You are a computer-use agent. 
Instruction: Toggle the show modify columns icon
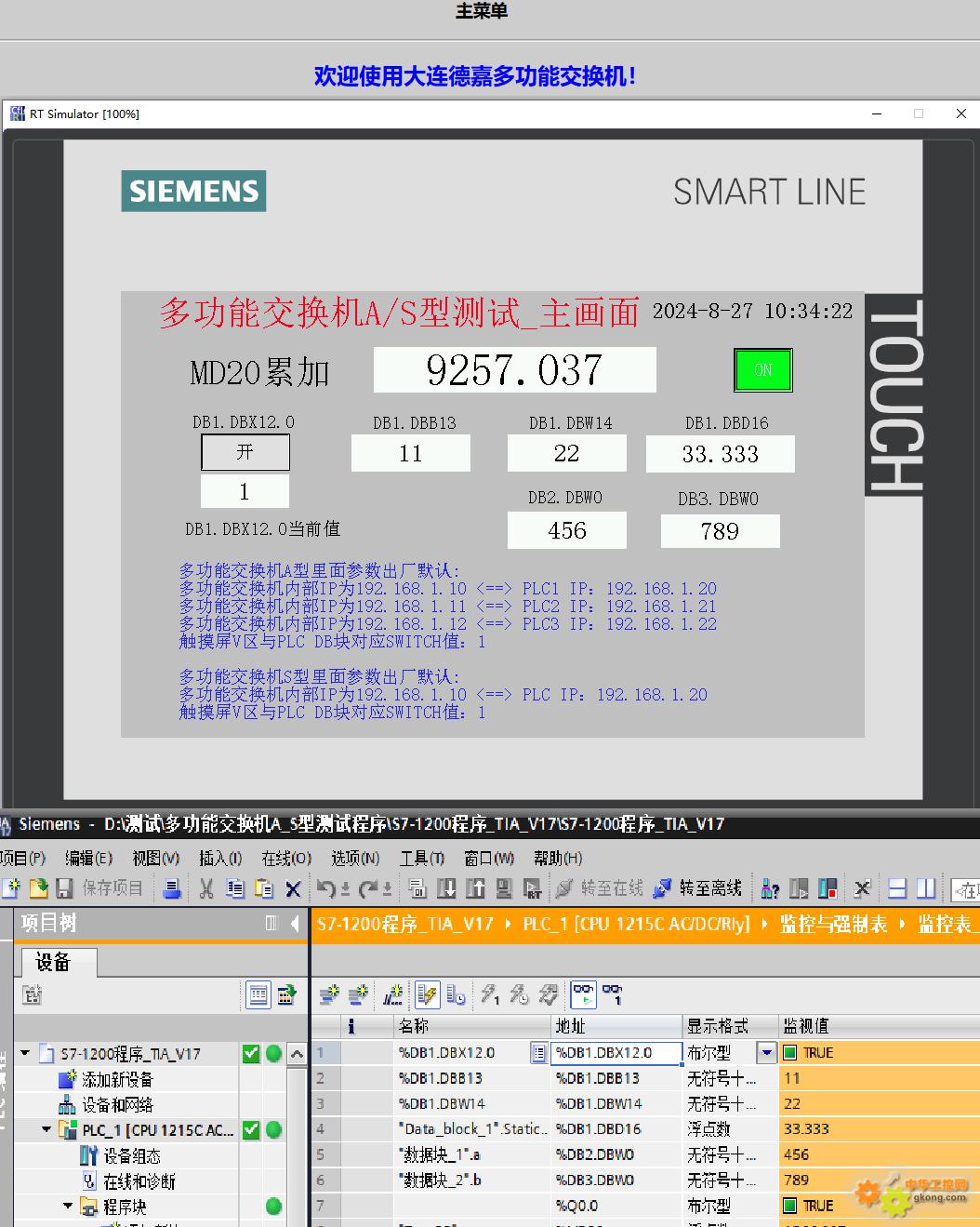[427, 995]
